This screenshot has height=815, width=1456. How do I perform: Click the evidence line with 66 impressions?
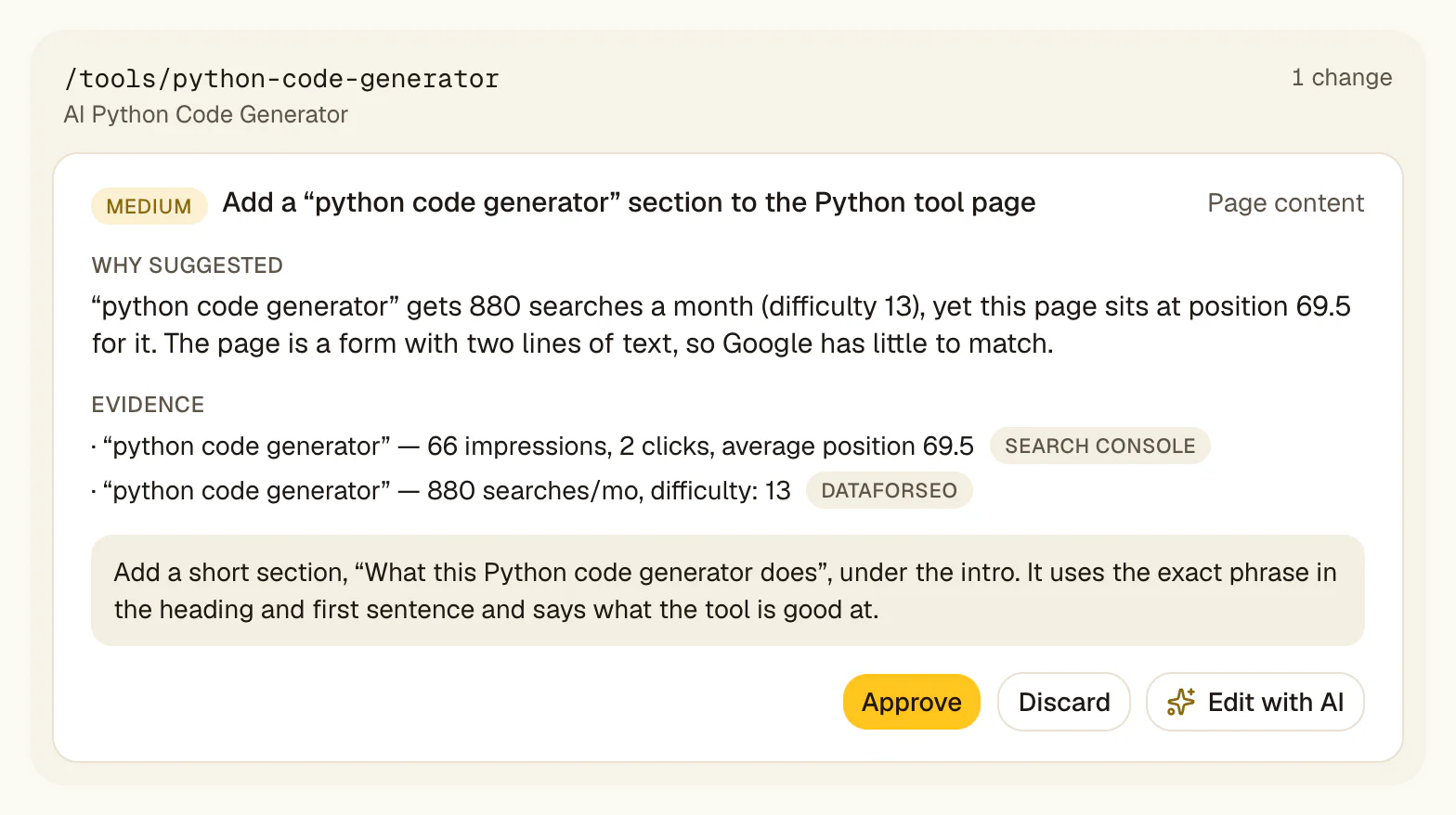[x=533, y=446]
